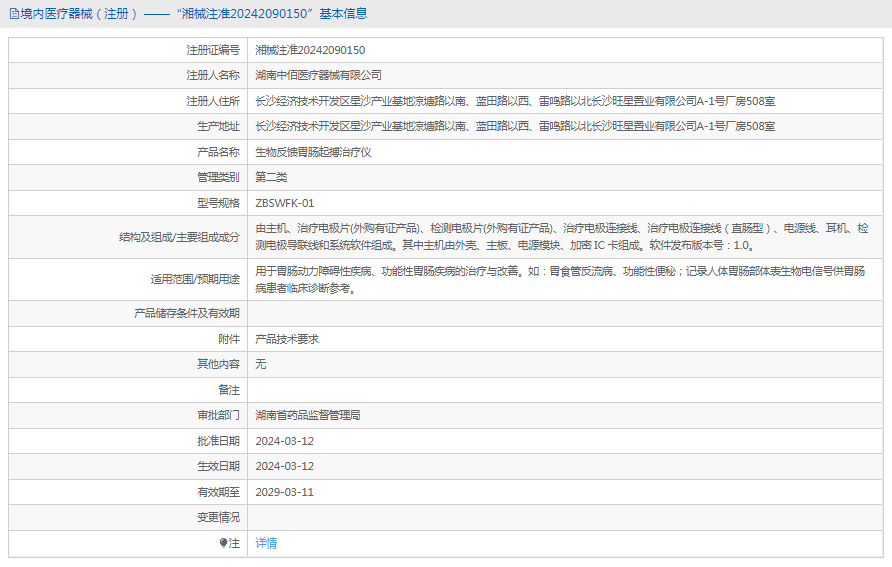Click the 批准日期 label
Image resolution: width=892 pixels, height=567 pixels.
(218, 441)
